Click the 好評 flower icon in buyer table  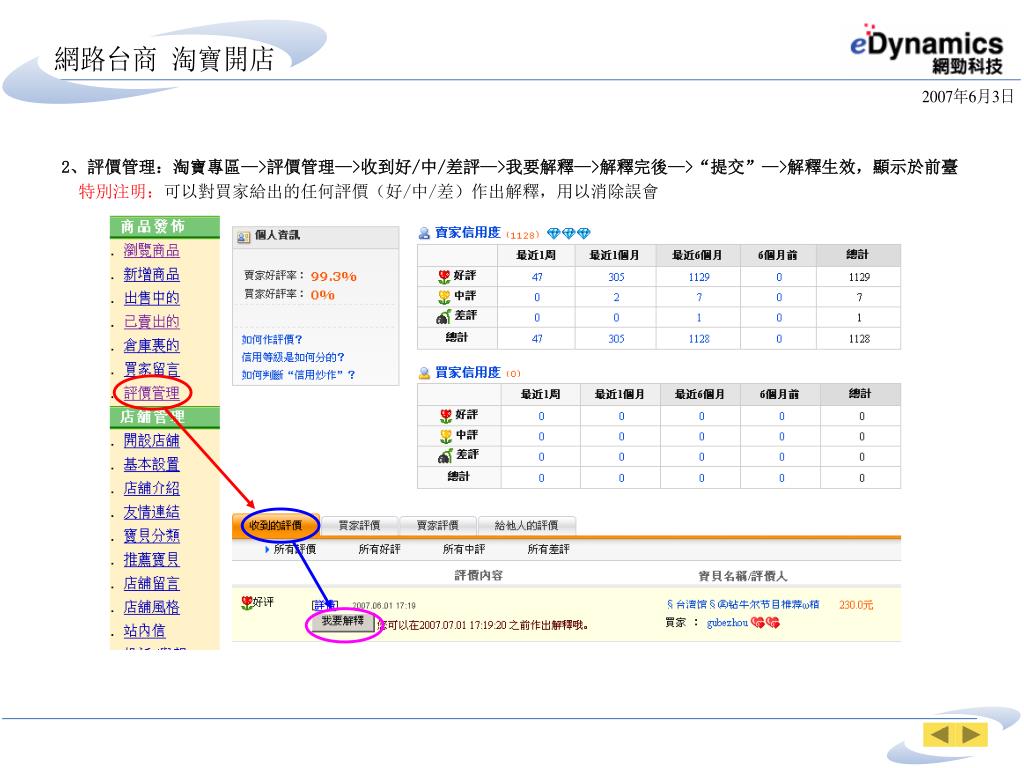pyautogui.click(x=446, y=415)
